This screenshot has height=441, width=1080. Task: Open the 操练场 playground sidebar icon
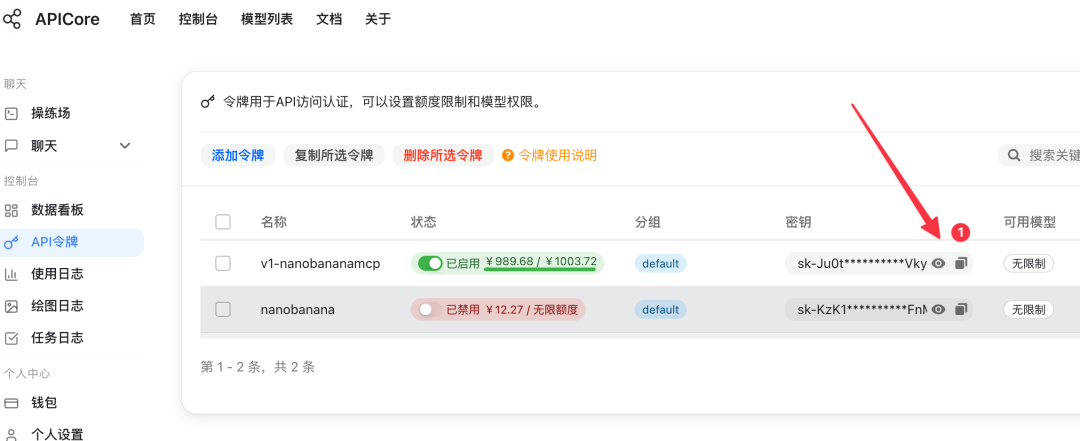point(11,113)
